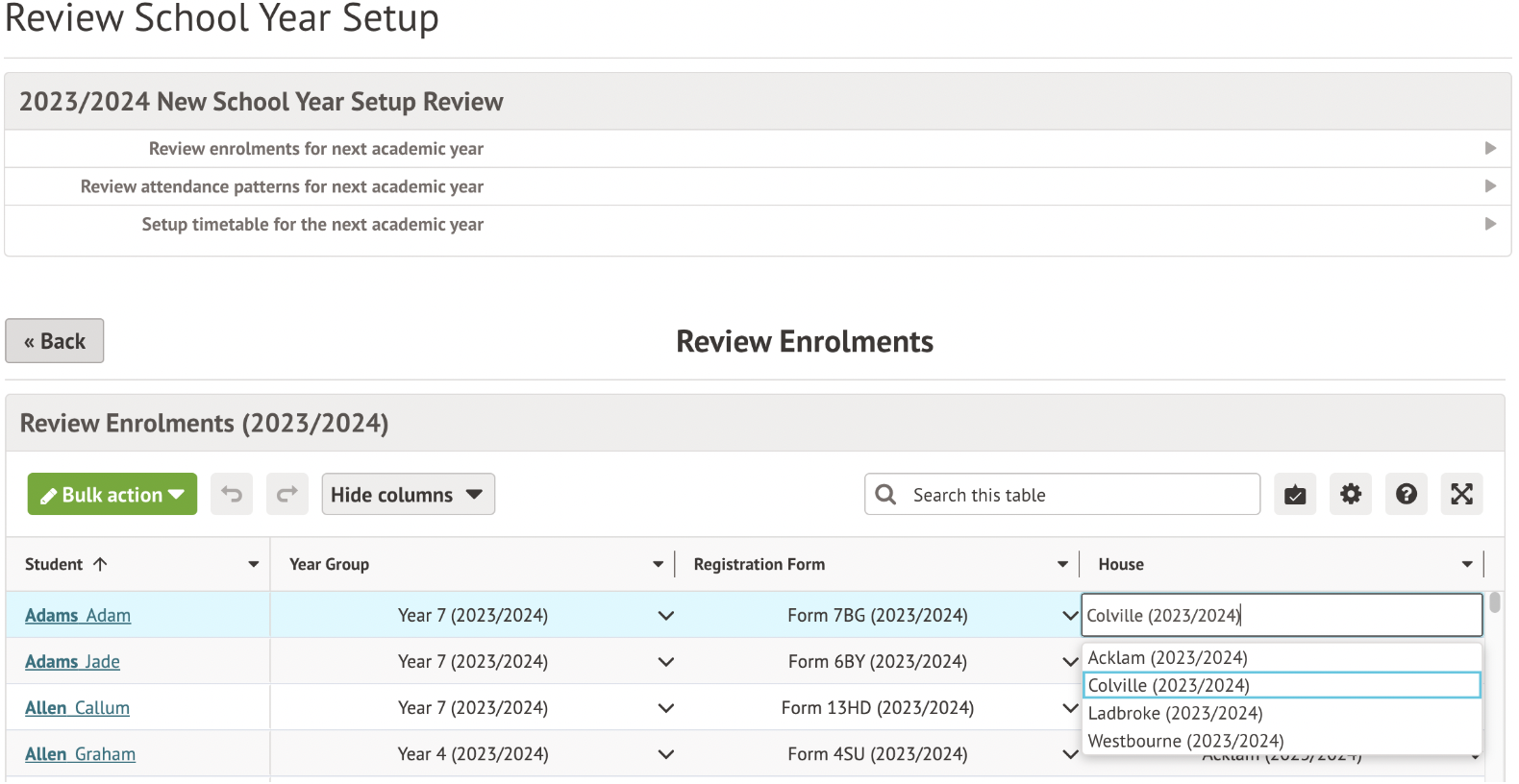
Task: Expand Registration Form dropdown for Allen Graham
Action: pyautogui.click(x=1070, y=754)
